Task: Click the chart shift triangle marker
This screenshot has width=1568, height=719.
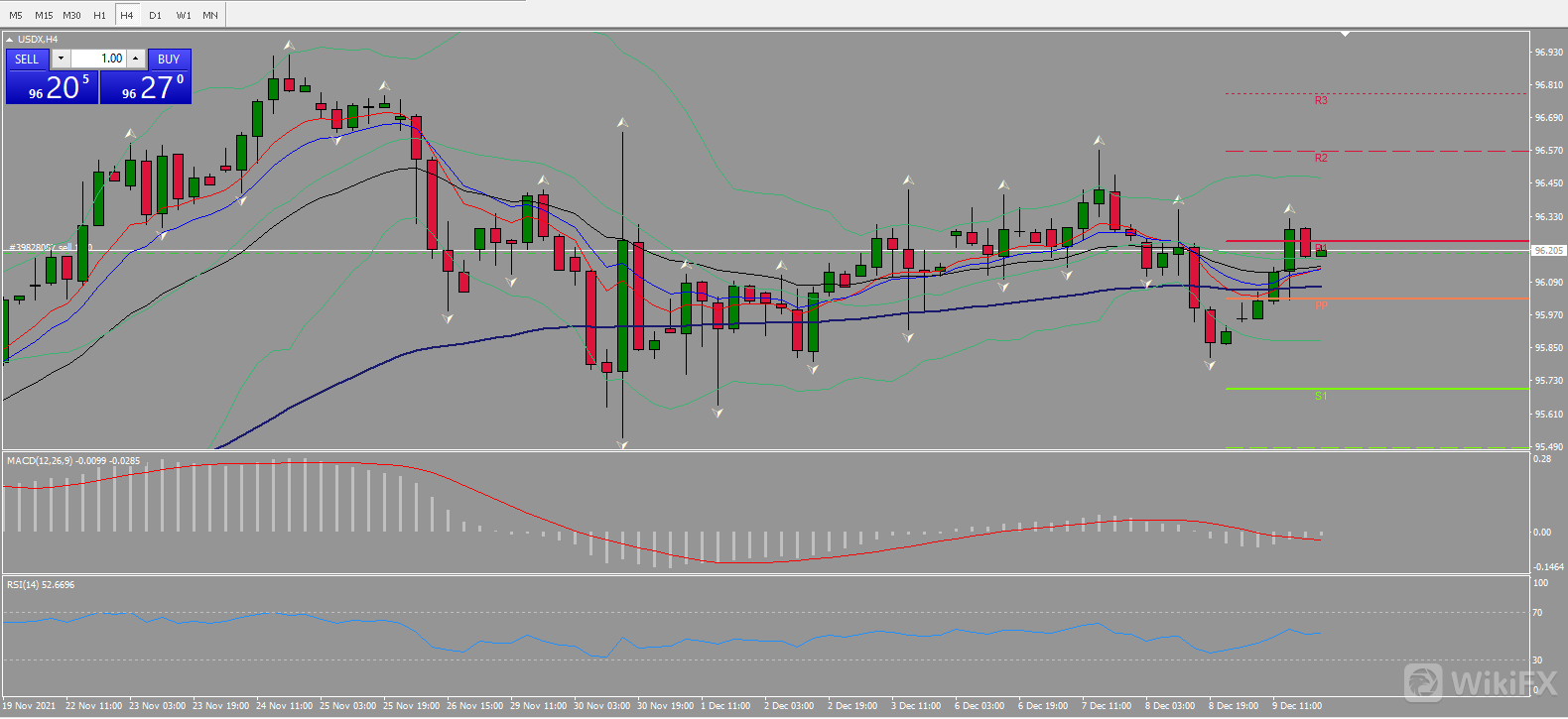Action: [x=1346, y=34]
